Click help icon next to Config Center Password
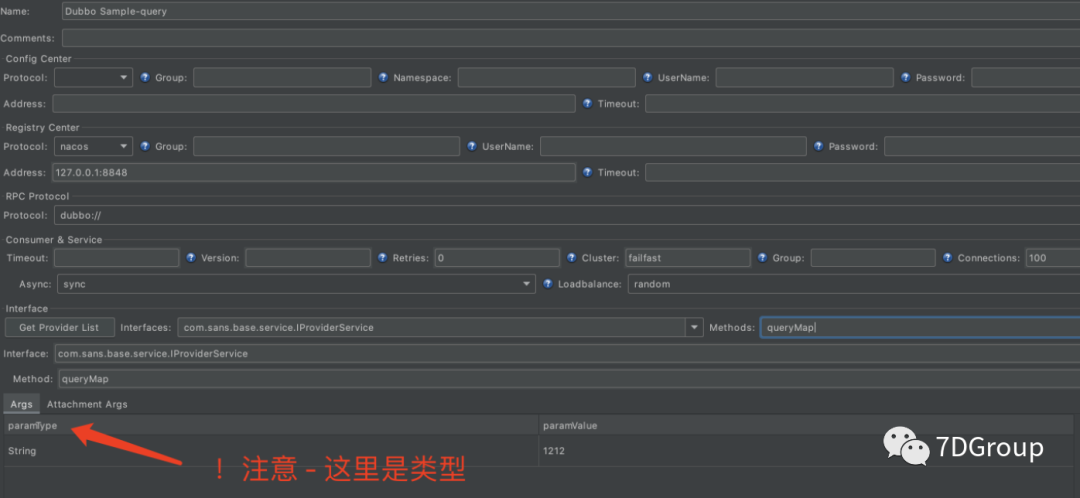Viewport: 1080px width, 498px height. (906, 78)
